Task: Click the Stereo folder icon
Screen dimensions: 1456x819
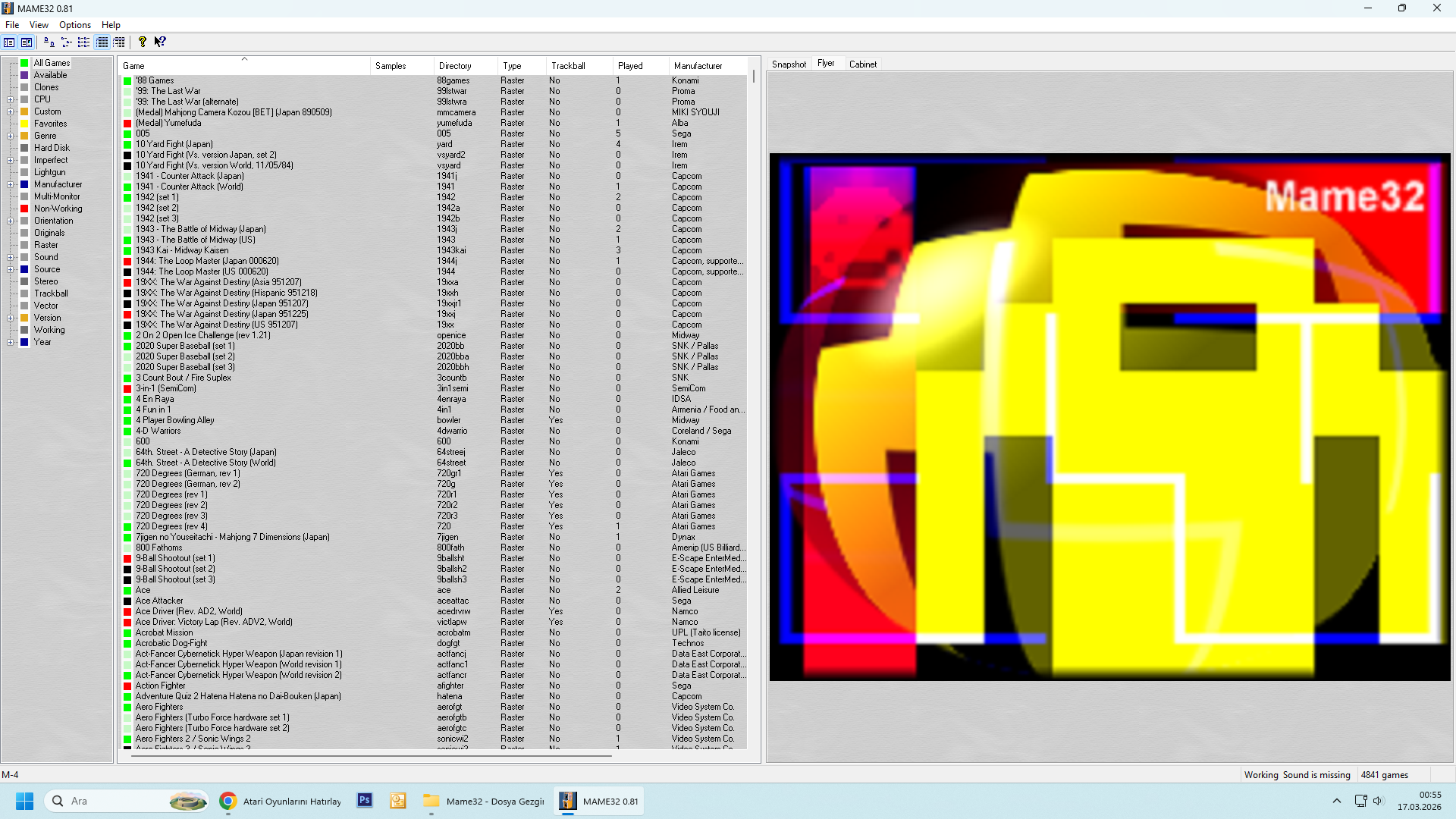Action: pyautogui.click(x=24, y=281)
